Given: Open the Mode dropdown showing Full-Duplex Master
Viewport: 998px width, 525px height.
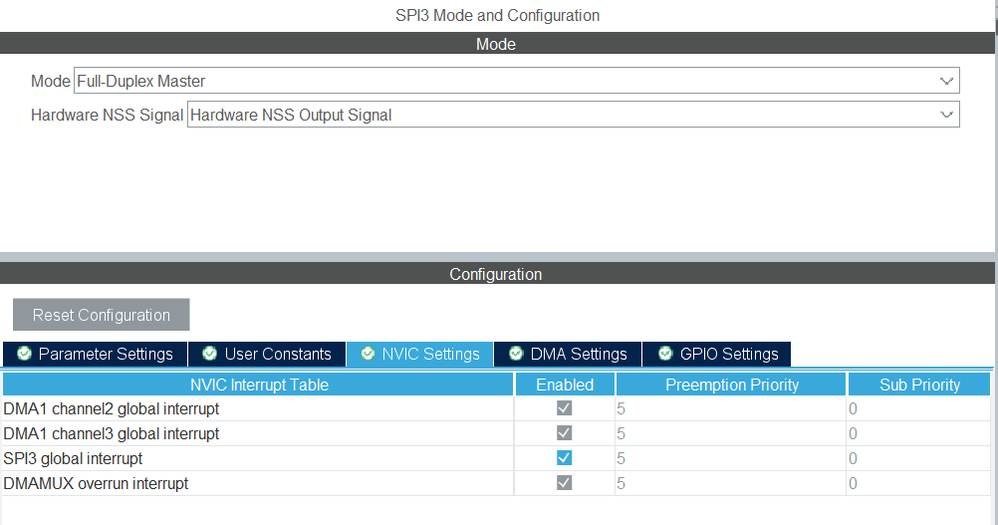Looking at the screenshot, I should pos(516,81).
